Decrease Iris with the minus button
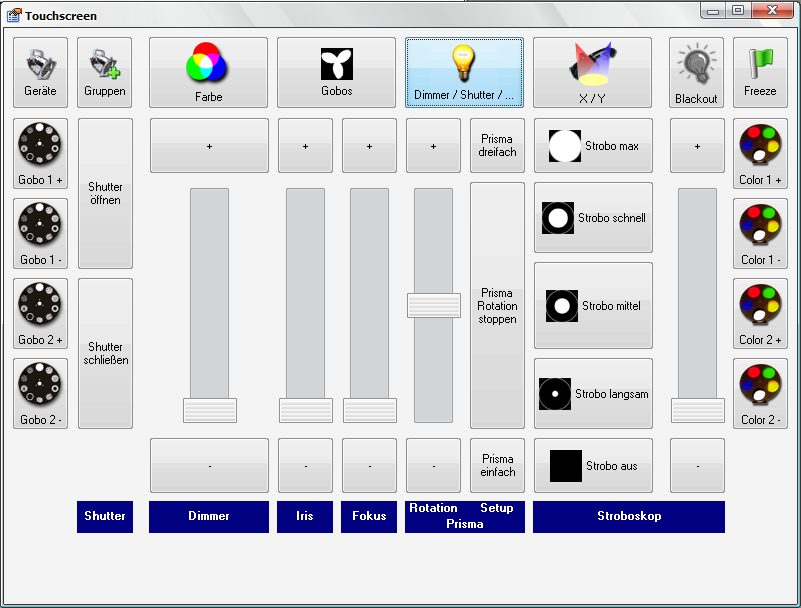 pos(305,466)
